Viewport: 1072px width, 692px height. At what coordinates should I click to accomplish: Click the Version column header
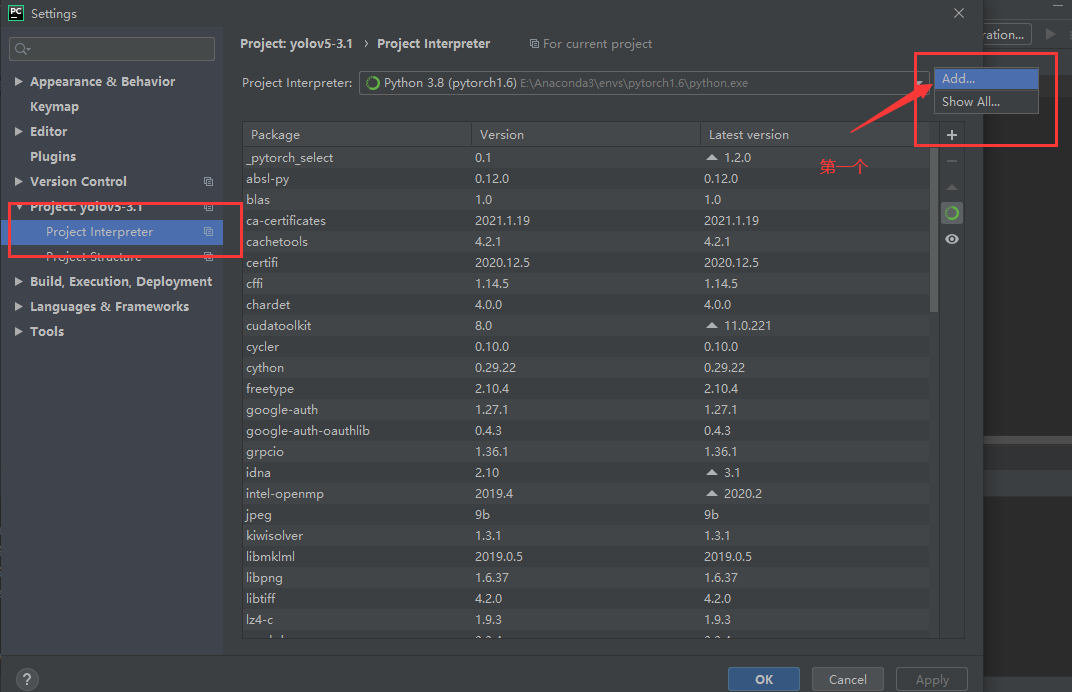pyautogui.click(x=586, y=135)
